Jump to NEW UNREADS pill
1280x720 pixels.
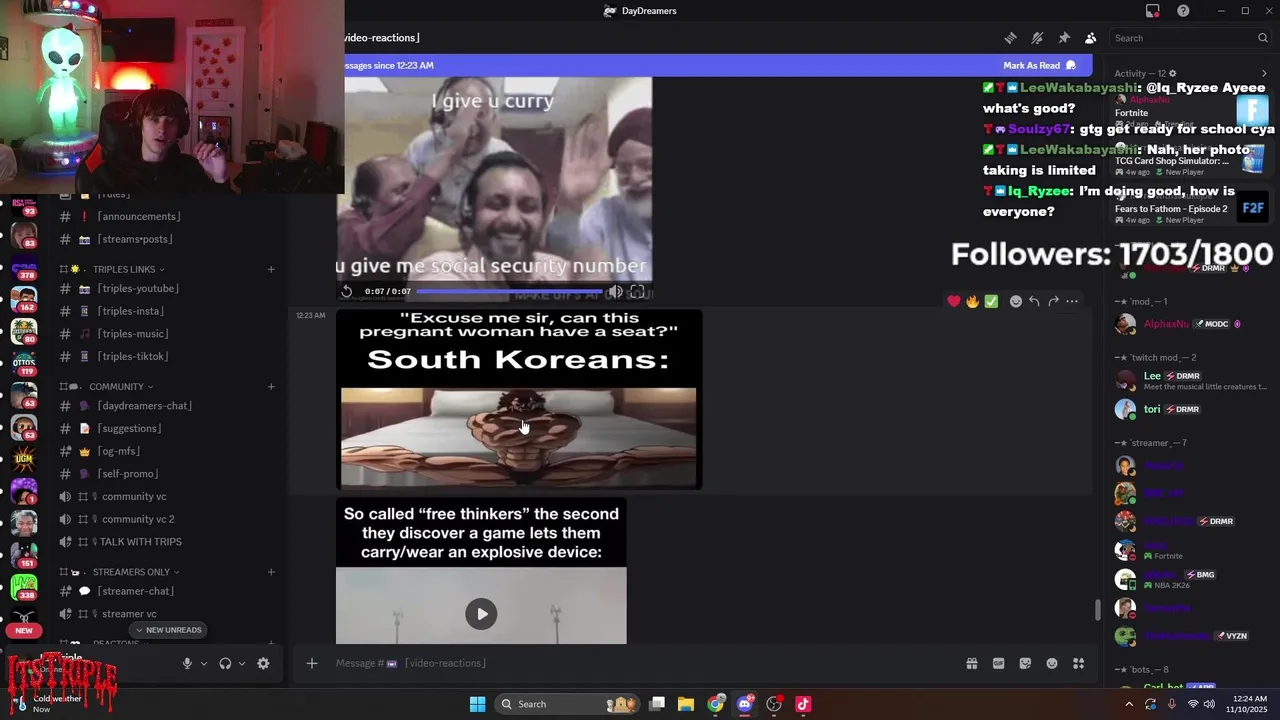pos(168,630)
